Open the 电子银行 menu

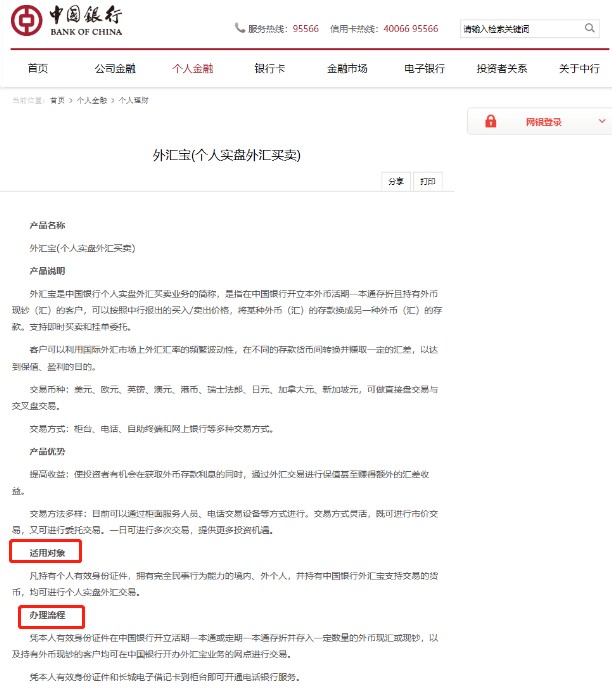click(425, 69)
